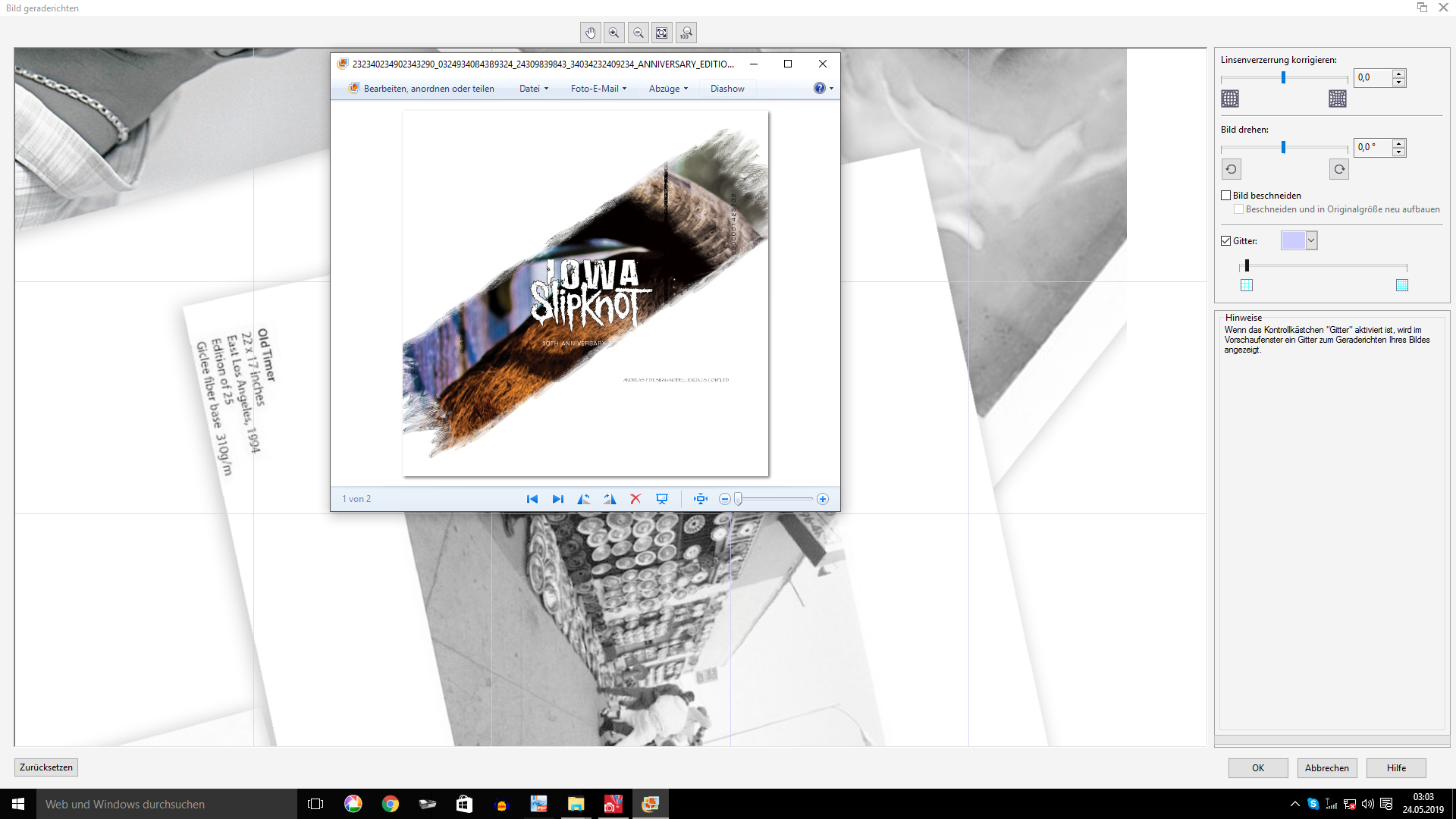Viewport: 1456px width, 819px height.
Task: Confirm with the OK button
Action: click(x=1258, y=768)
